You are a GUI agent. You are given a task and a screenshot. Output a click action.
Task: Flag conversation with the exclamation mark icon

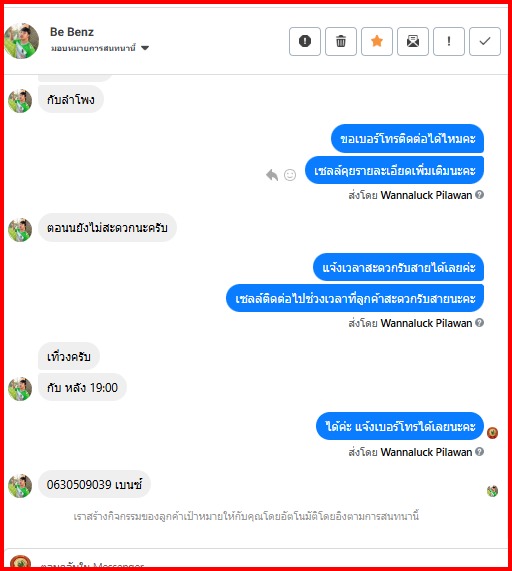[x=449, y=41]
